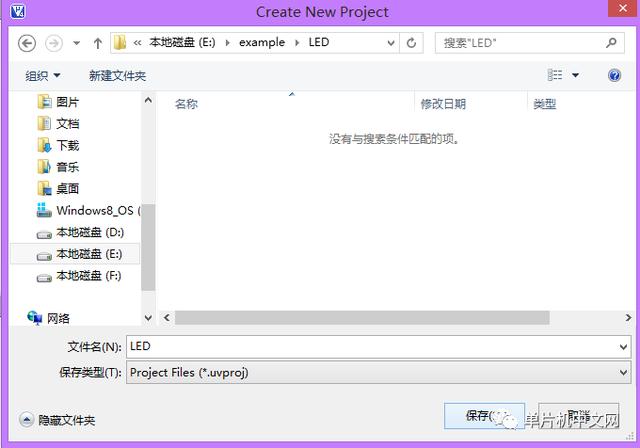Expand the 保存类型 file type combo box
Image resolution: width=640 pixels, height=448 pixels.
378,372
